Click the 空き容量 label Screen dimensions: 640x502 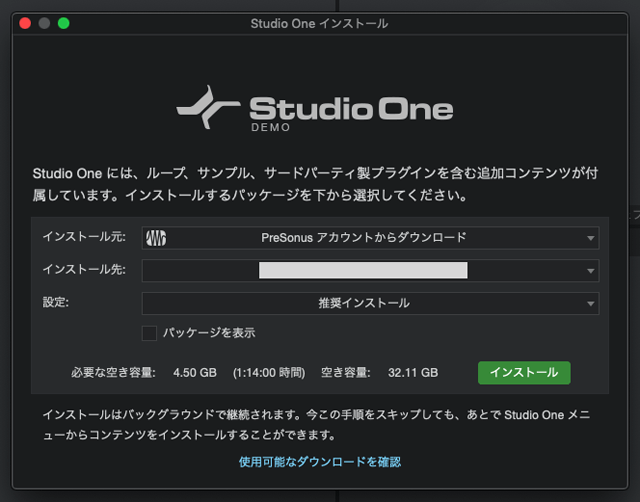pyautogui.click(x=345, y=373)
